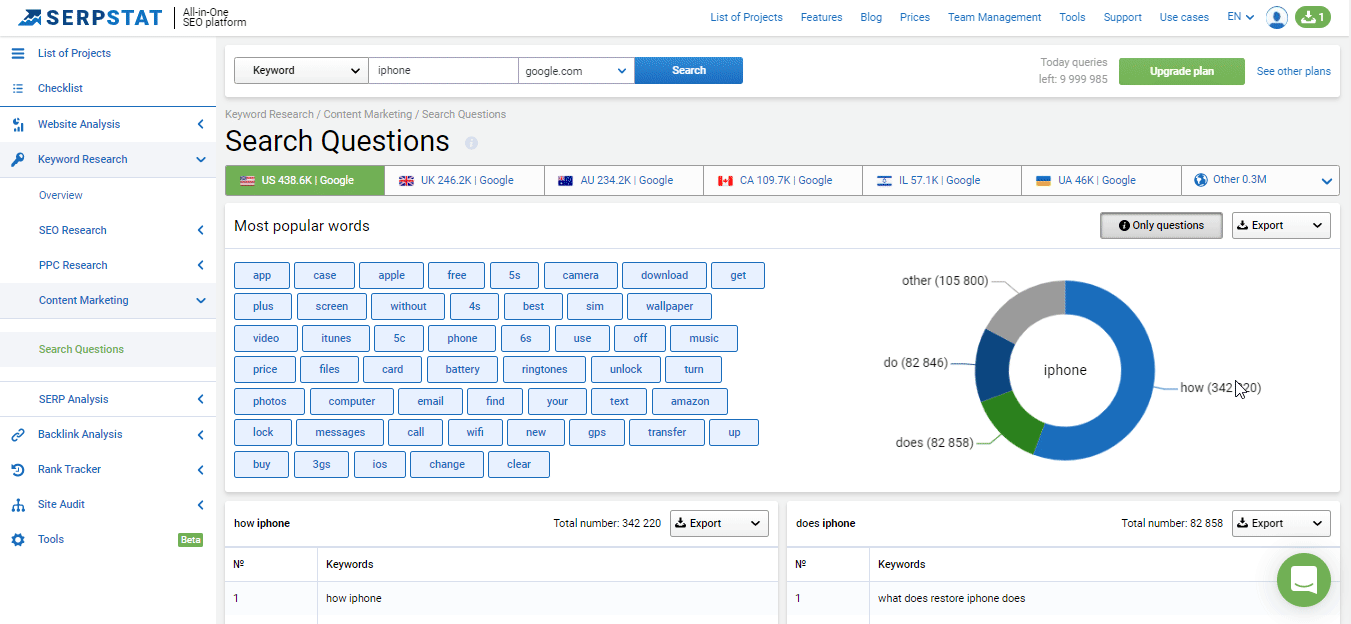
Task: Expand the SERP Analysis sidebar section
Action: coord(200,399)
